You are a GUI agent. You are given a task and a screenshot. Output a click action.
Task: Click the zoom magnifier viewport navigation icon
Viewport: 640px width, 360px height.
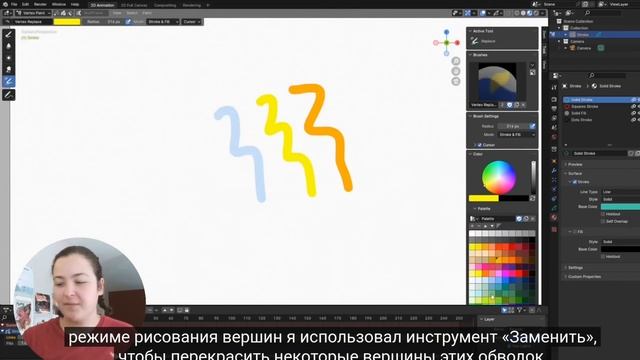(456, 61)
